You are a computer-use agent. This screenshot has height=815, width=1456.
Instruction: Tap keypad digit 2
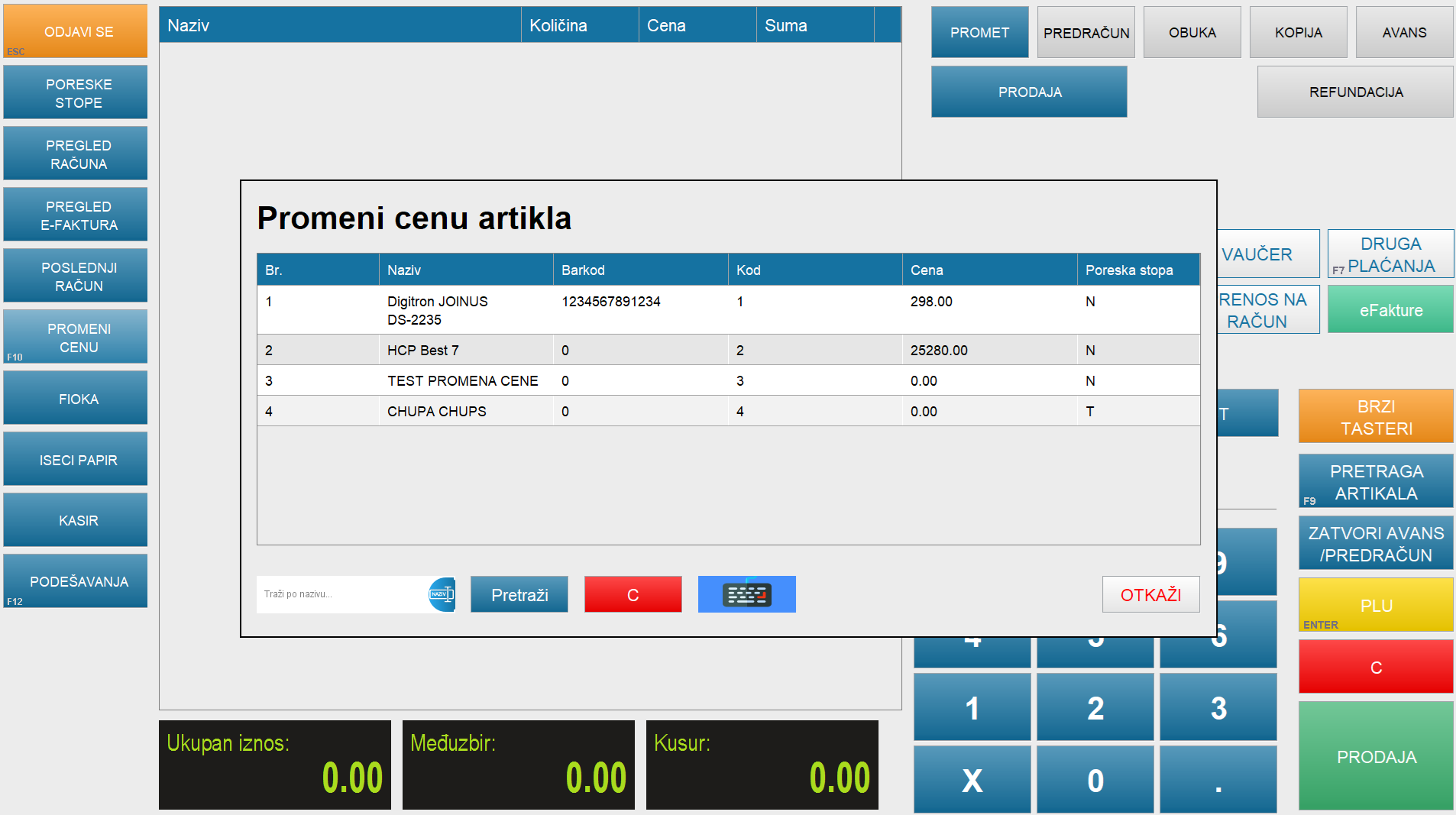1095,707
